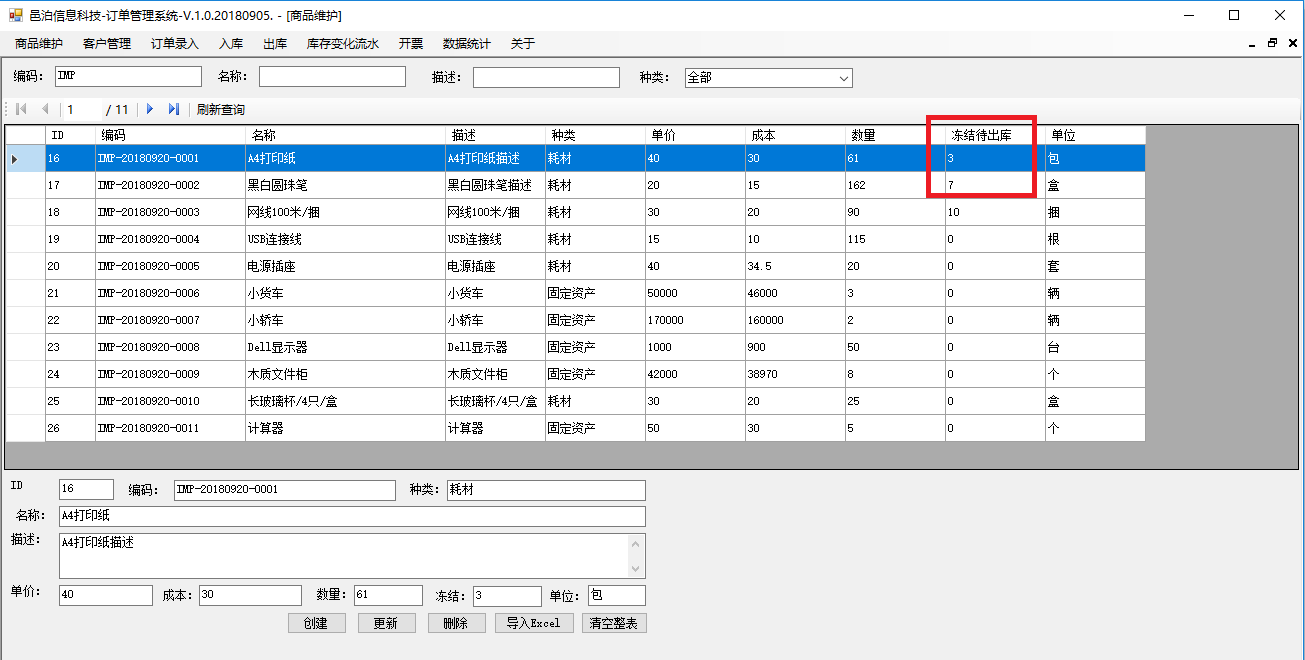Click the 清空整表 button
1305x660 pixels.
(616, 623)
